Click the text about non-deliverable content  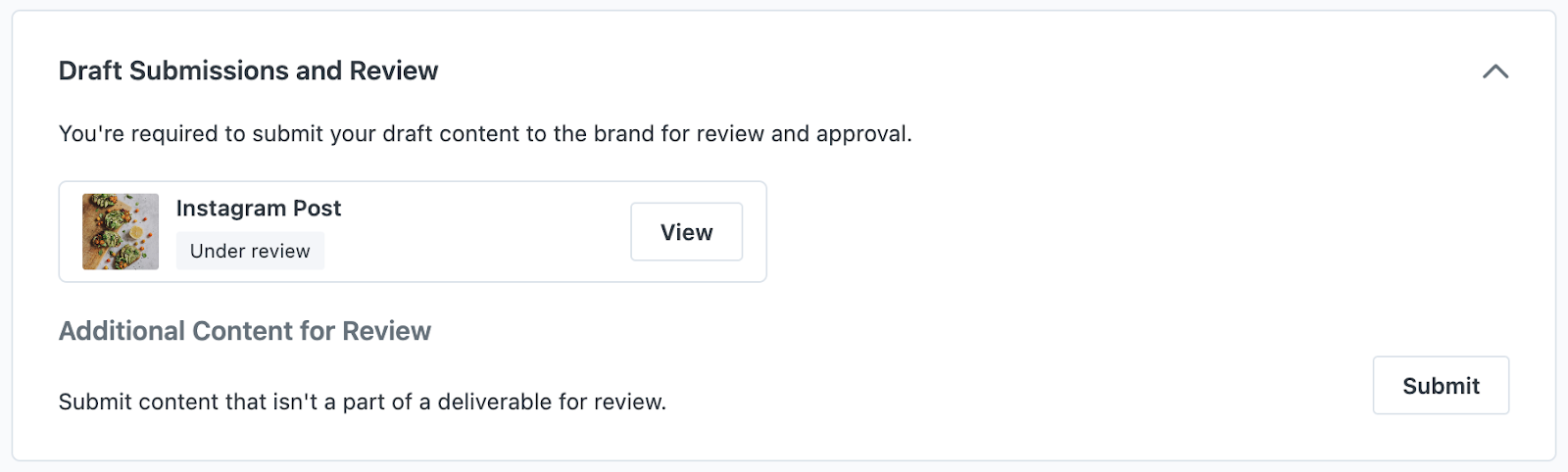click(363, 401)
